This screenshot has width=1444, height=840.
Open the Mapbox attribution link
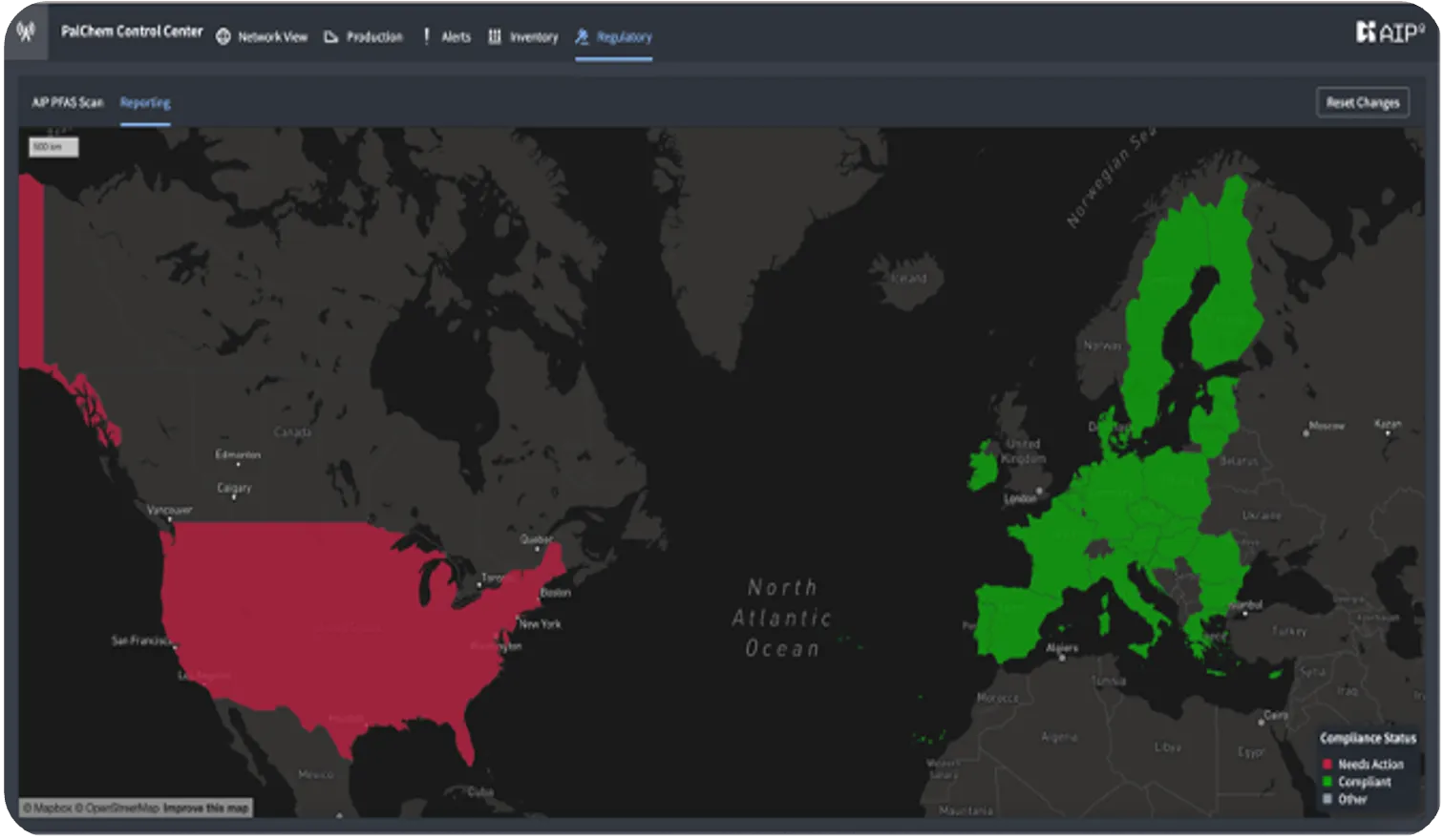pos(48,808)
